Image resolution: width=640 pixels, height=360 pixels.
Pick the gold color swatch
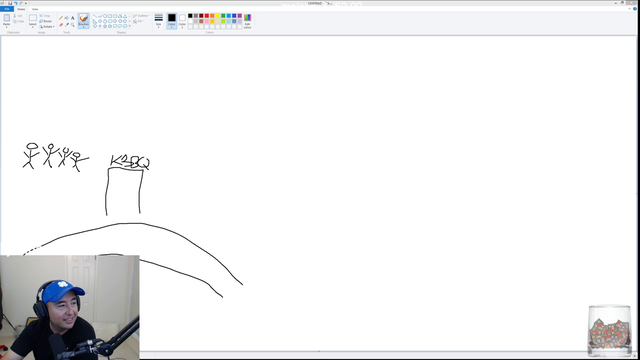[212, 21]
